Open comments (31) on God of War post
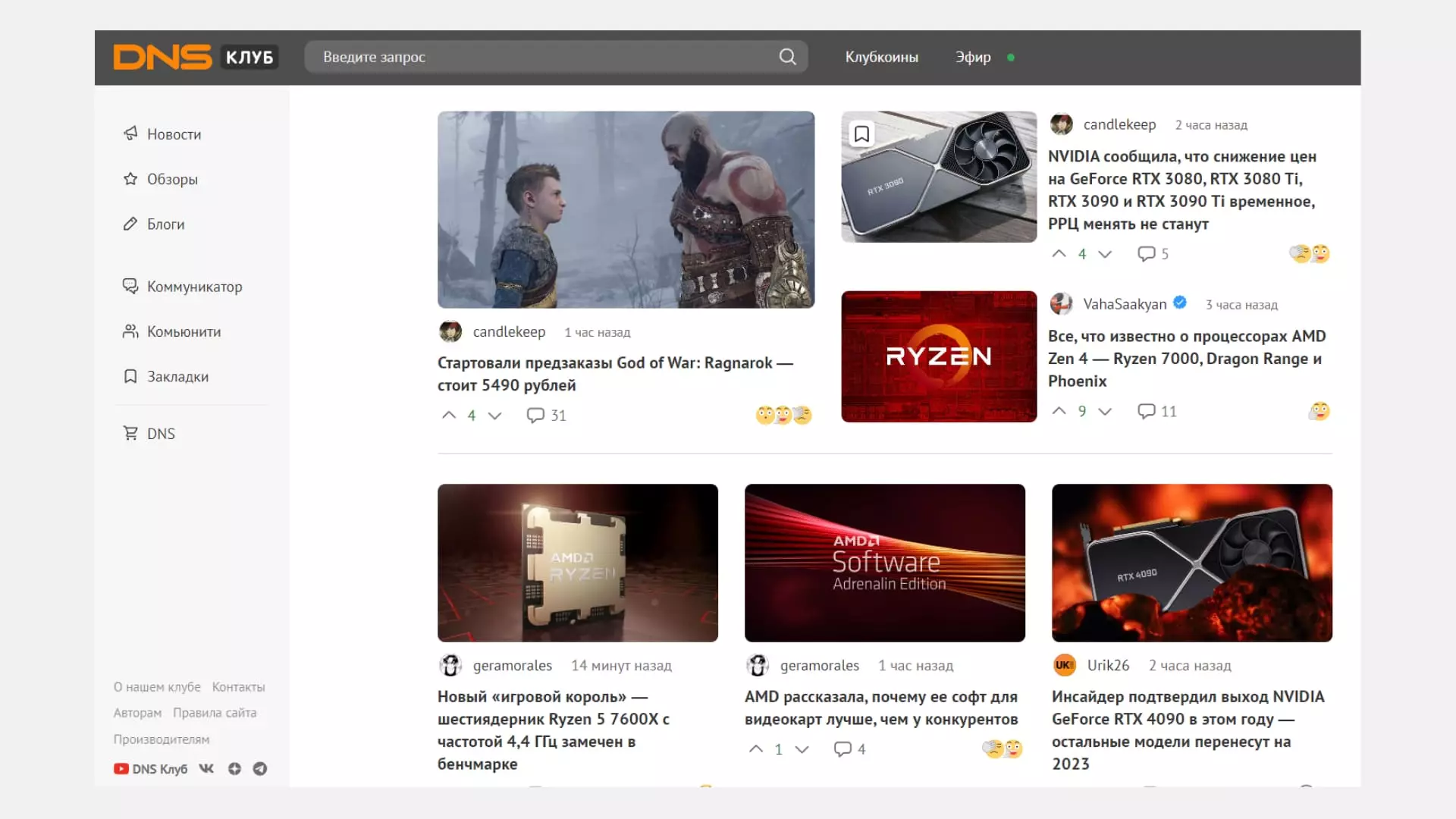Viewport: 1456px width, 819px height. [x=546, y=415]
